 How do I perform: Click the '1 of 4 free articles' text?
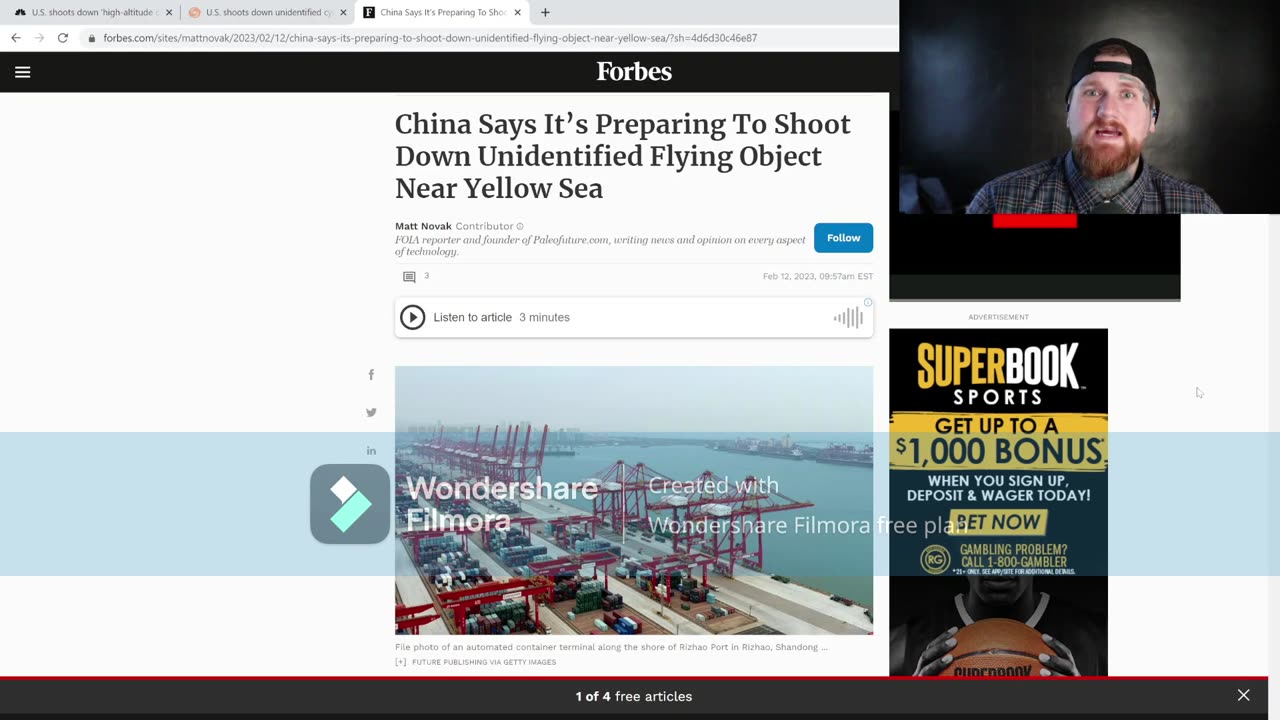[x=634, y=696]
